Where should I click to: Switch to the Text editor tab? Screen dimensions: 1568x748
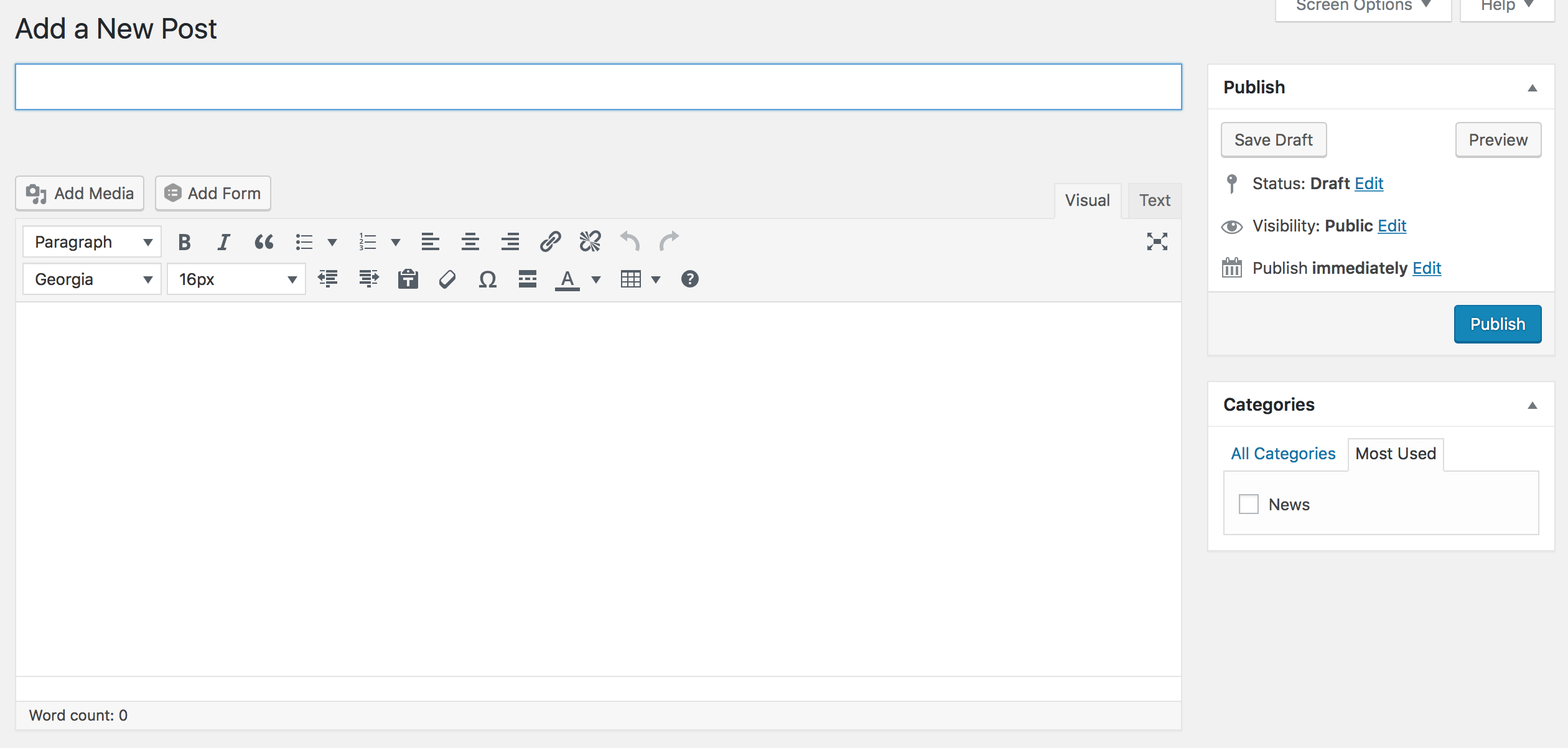pos(1155,200)
